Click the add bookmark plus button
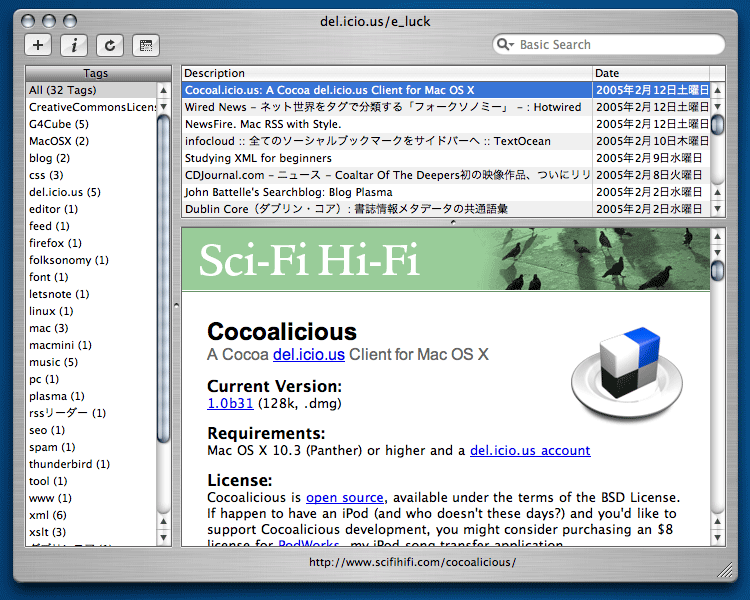 [38, 45]
